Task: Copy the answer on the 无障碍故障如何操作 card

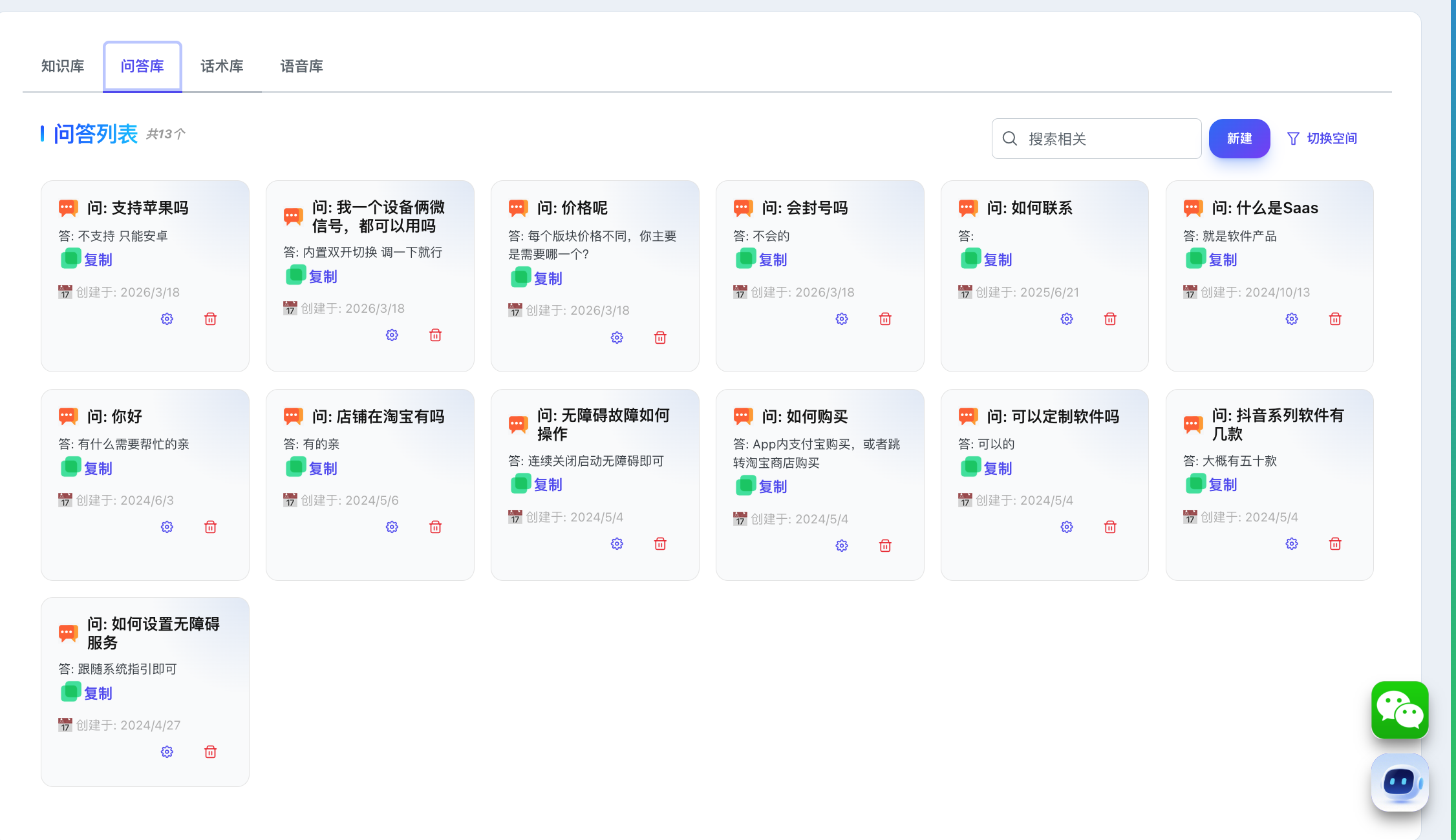Action: coord(547,485)
